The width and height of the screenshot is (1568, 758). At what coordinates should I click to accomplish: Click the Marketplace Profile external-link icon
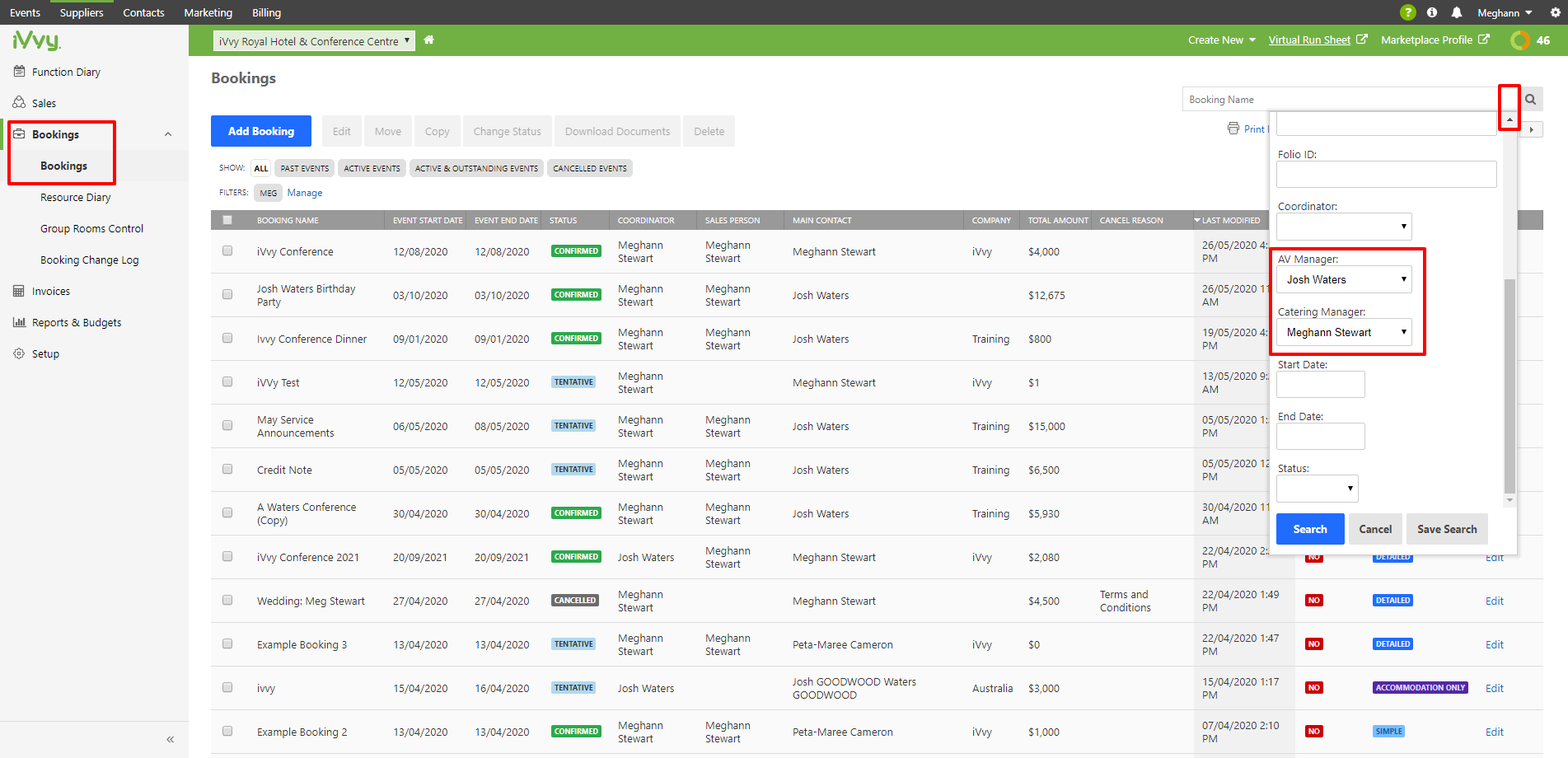tap(1484, 39)
